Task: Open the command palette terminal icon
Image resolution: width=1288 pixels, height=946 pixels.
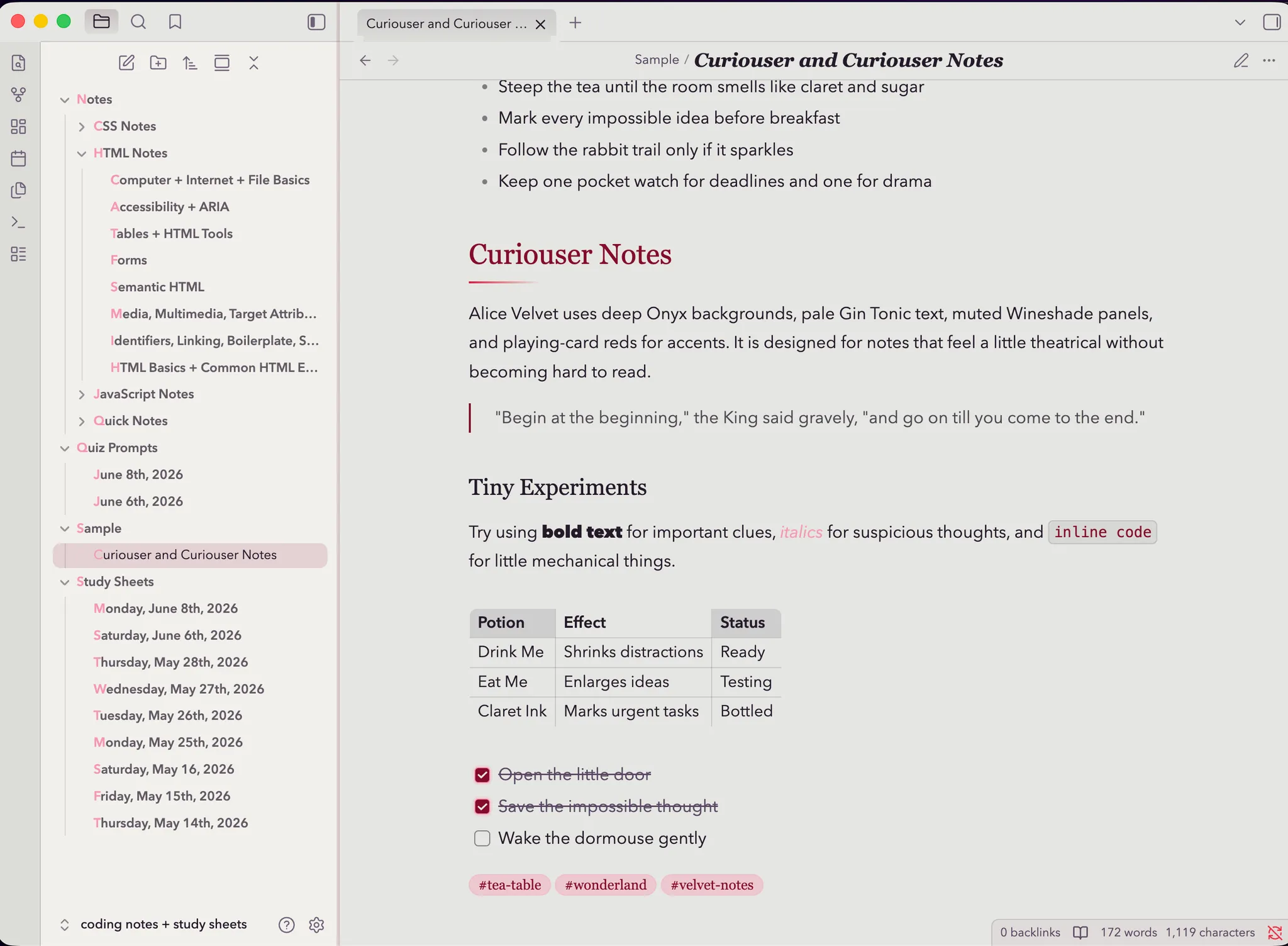Action: pyautogui.click(x=19, y=222)
